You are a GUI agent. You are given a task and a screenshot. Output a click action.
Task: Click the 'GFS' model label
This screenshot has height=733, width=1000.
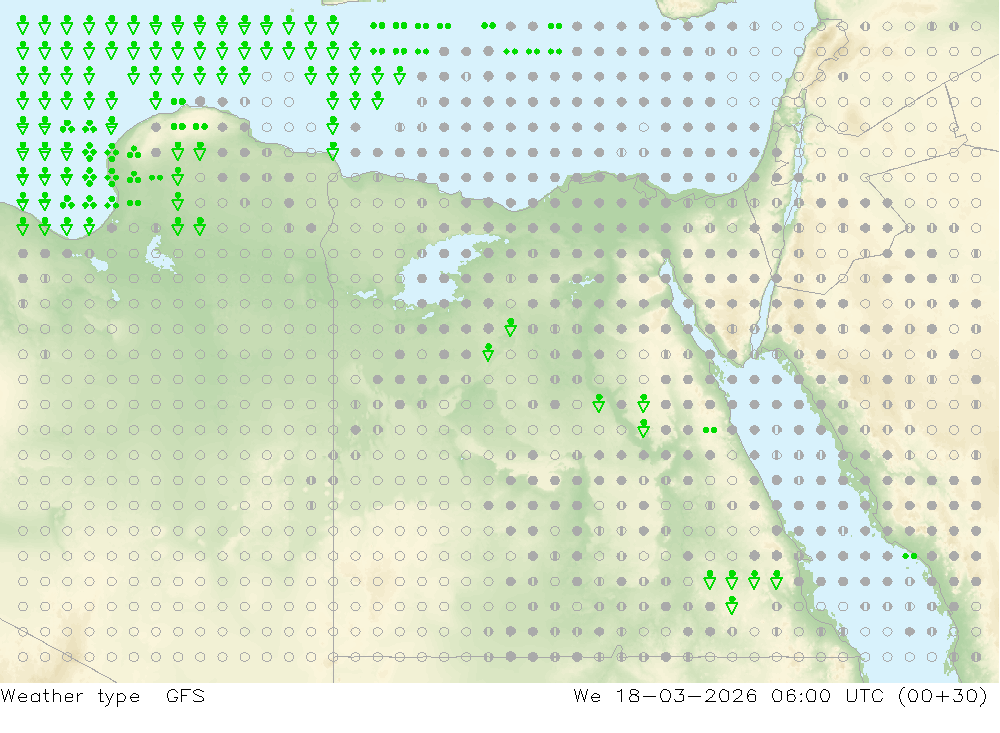185,695
